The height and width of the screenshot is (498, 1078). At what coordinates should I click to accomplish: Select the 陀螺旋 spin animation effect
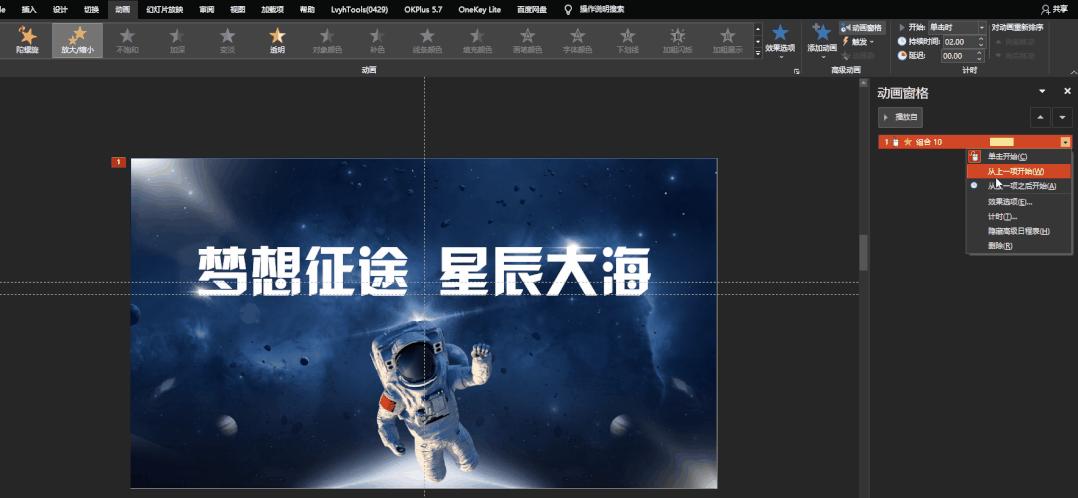28,40
